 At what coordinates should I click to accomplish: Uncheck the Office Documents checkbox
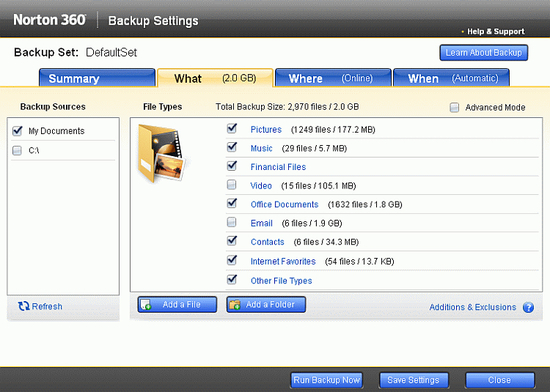pos(232,203)
